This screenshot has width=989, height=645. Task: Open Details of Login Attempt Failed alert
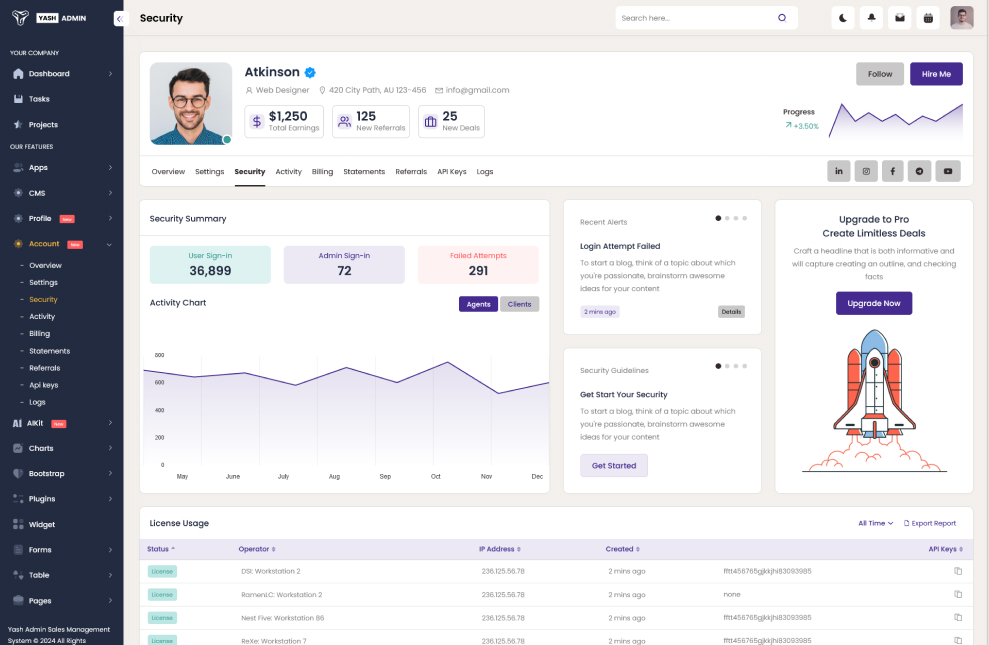(x=731, y=311)
